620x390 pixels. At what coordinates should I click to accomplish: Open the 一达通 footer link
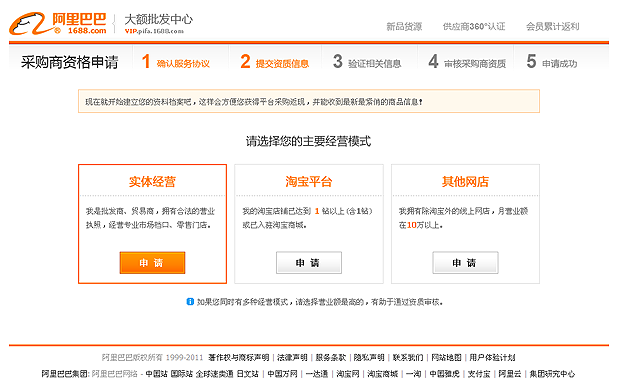pyautogui.click(x=317, y=374)
